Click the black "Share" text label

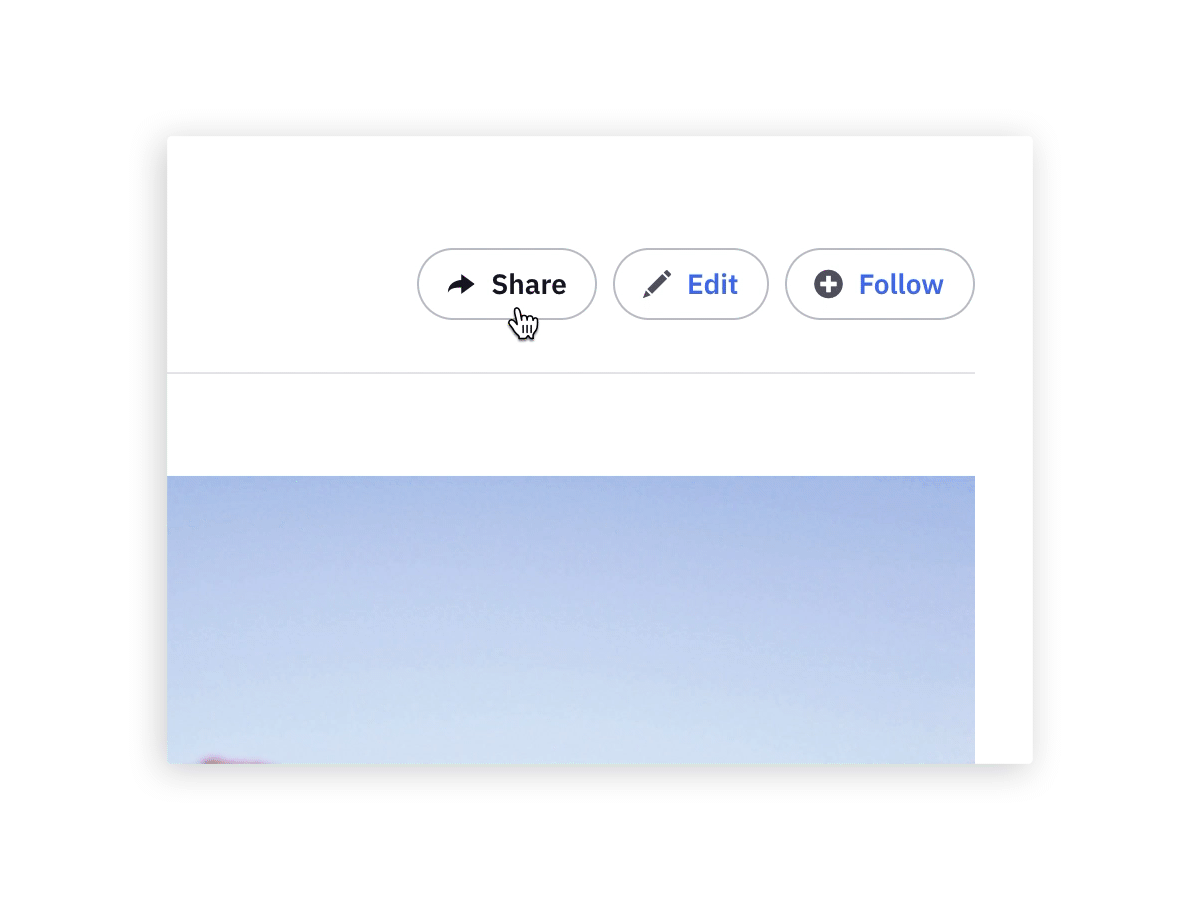tap(529, 284)
